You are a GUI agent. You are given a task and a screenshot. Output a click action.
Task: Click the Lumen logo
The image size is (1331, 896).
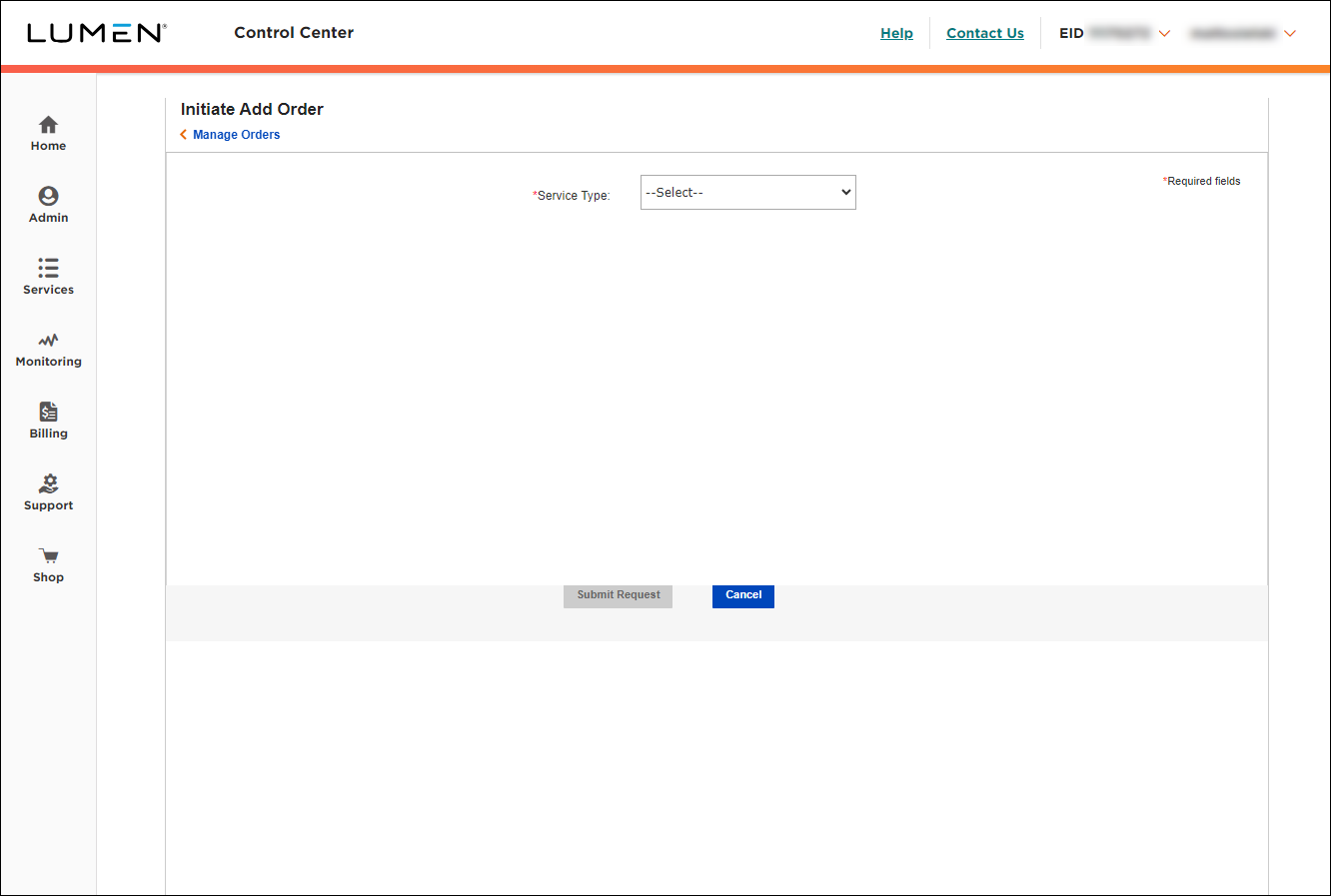(97, 33)
